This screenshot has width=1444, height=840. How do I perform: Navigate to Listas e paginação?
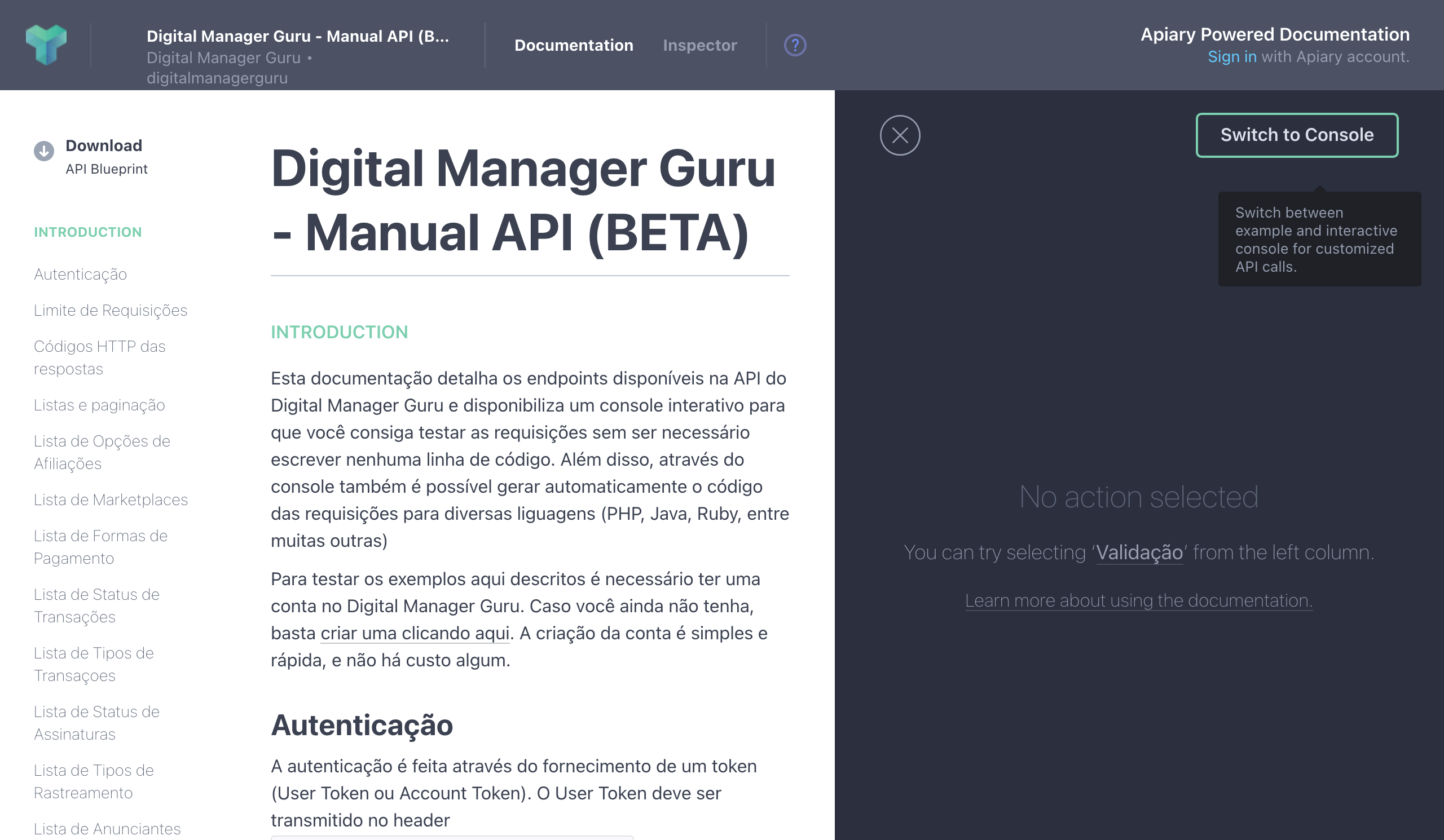99,405
